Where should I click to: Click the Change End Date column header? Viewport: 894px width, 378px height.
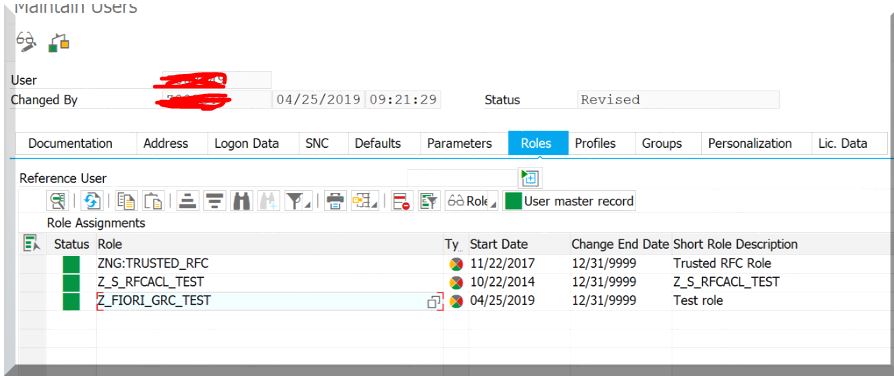(620, 244)
